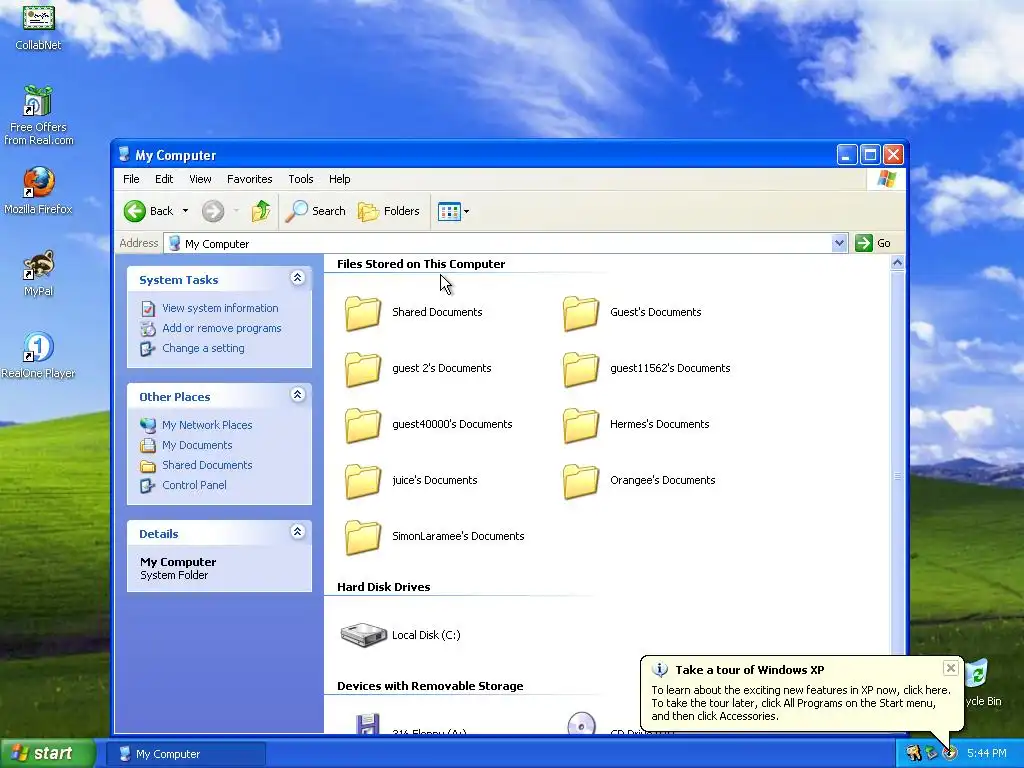Select SimonLaramee's Documents folder icon
This screenshot has height=768, width=1024.
[362, 537]
